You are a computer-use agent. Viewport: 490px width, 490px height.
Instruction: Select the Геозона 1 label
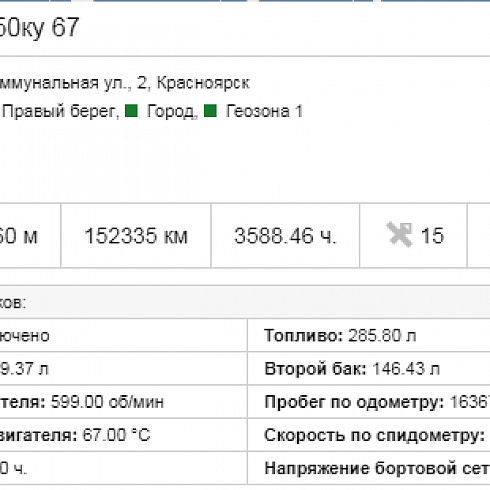tap(264, 111)
